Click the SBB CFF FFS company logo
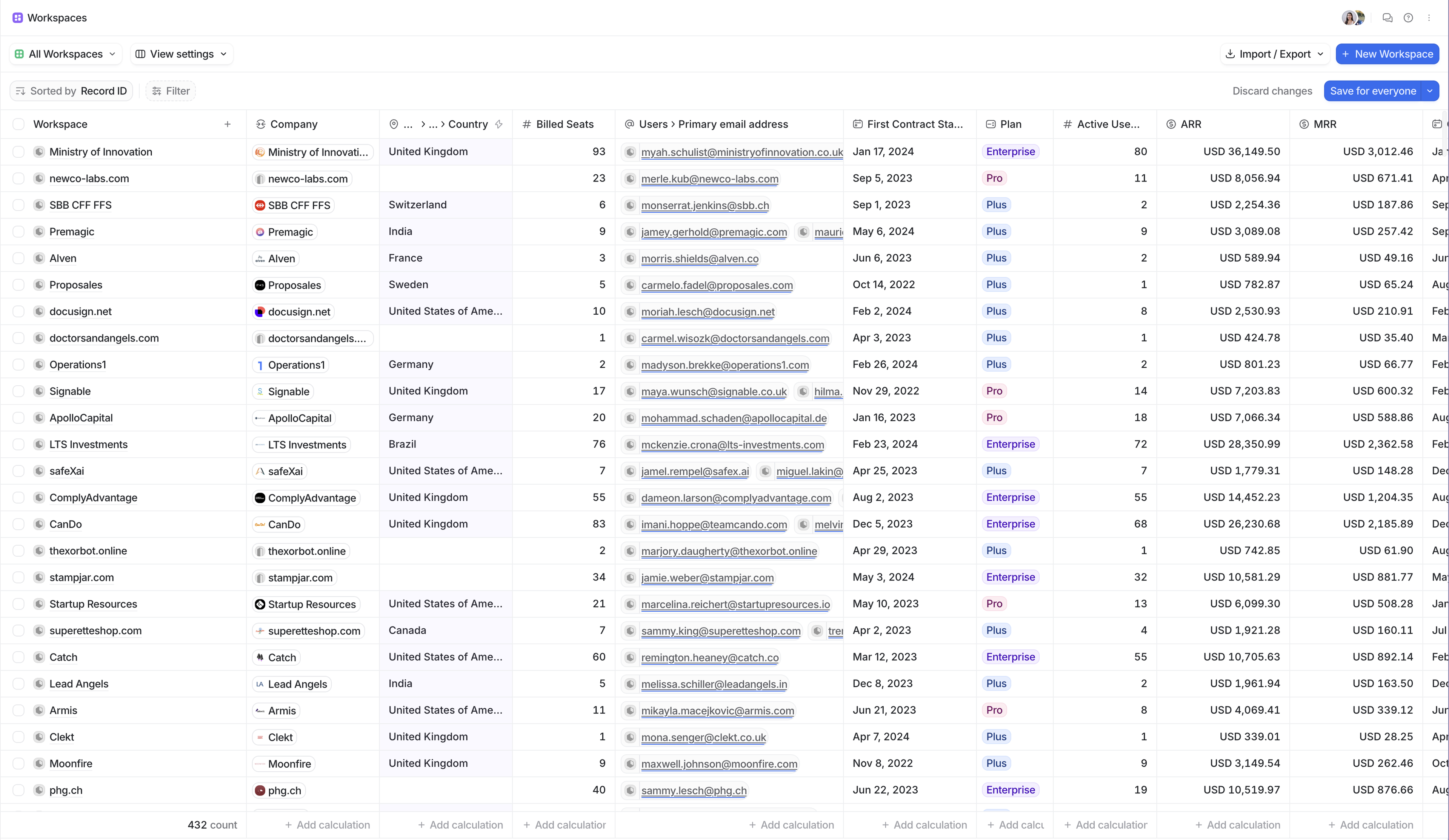The height and width of the screenshot is (840, 1449). coord(260,205)
